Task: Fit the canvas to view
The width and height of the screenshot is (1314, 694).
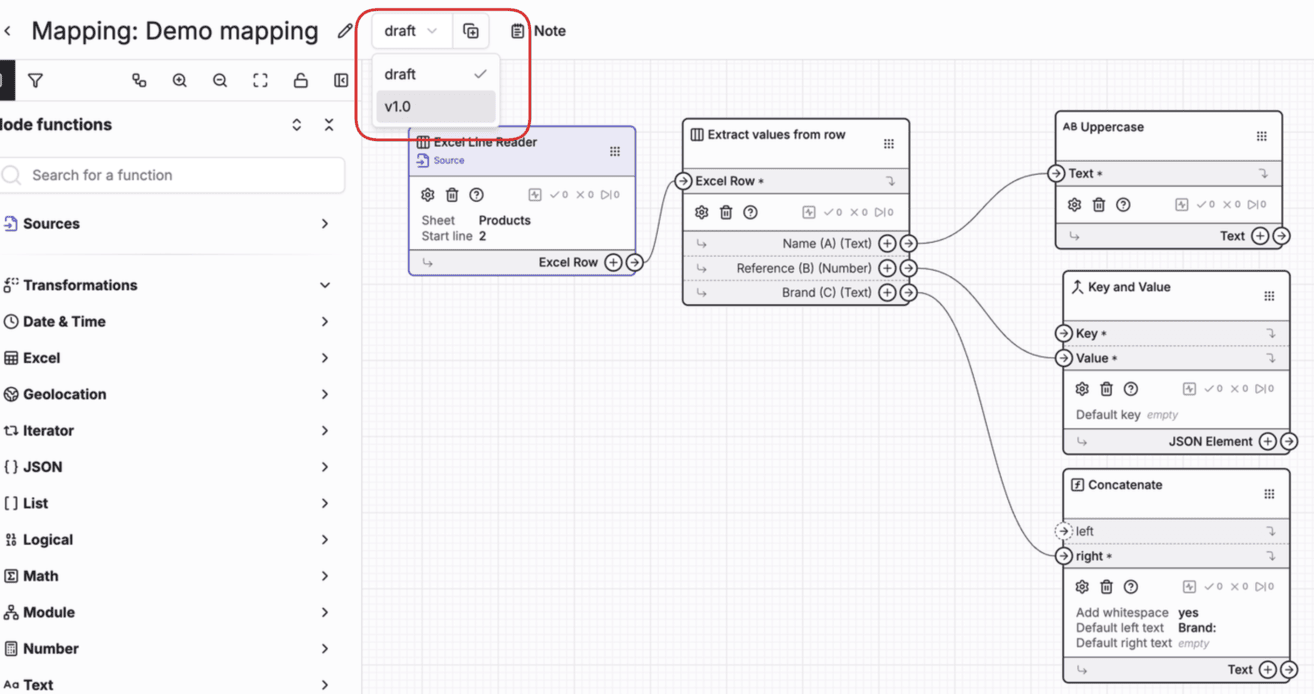Action: [x=260, y=80]
